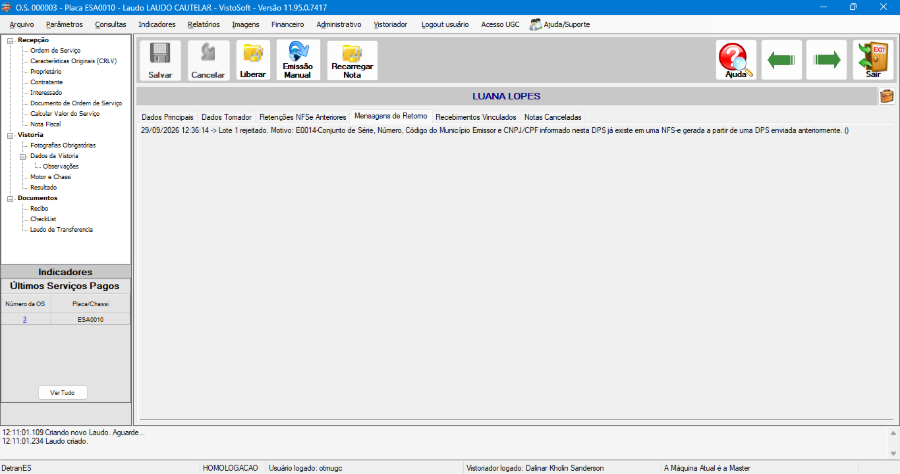Click the VistoSoft title bar app icon
The image size is (900, 474).
pos(6,7)
